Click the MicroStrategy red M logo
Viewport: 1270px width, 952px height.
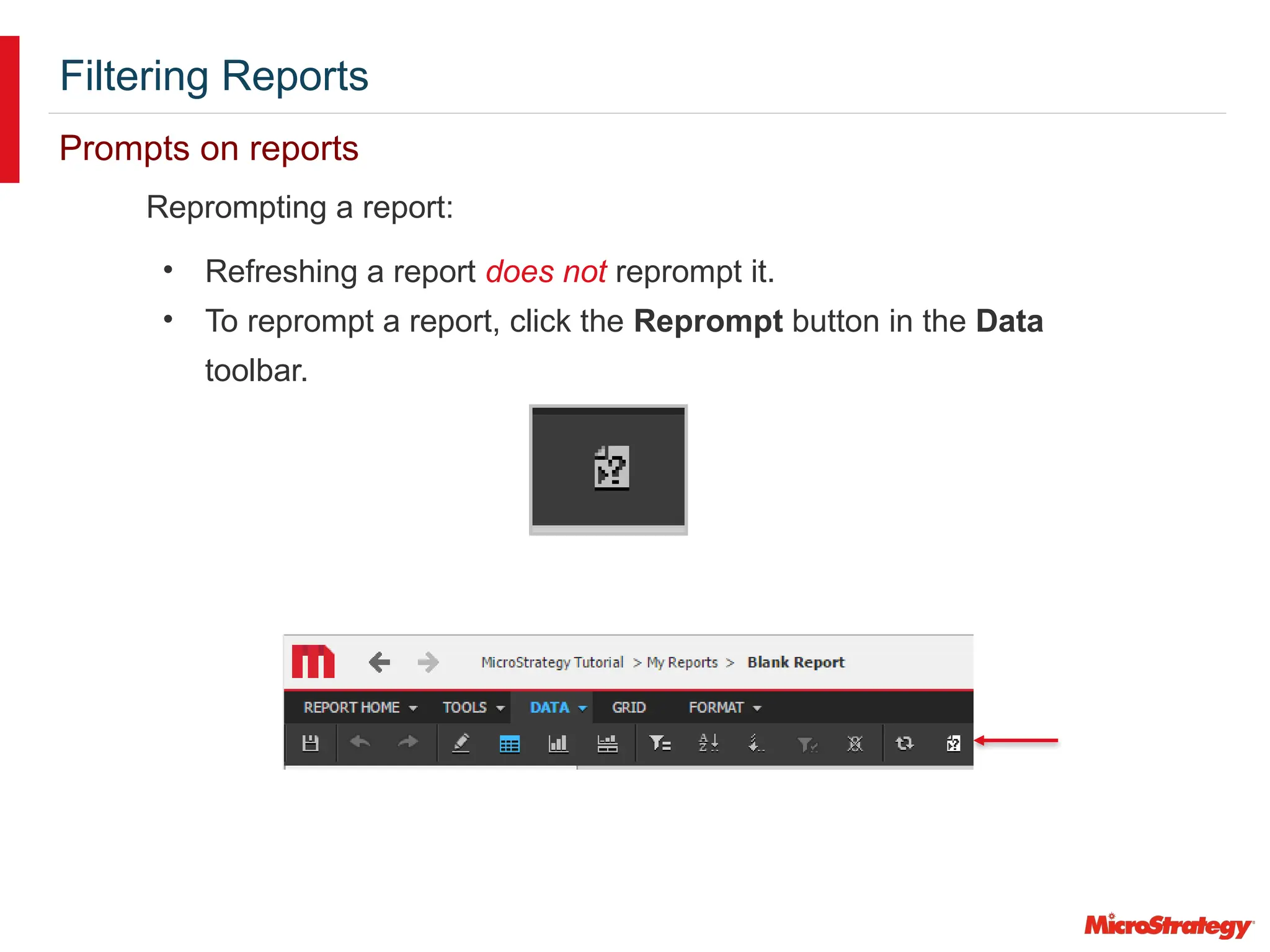[313, 661]
